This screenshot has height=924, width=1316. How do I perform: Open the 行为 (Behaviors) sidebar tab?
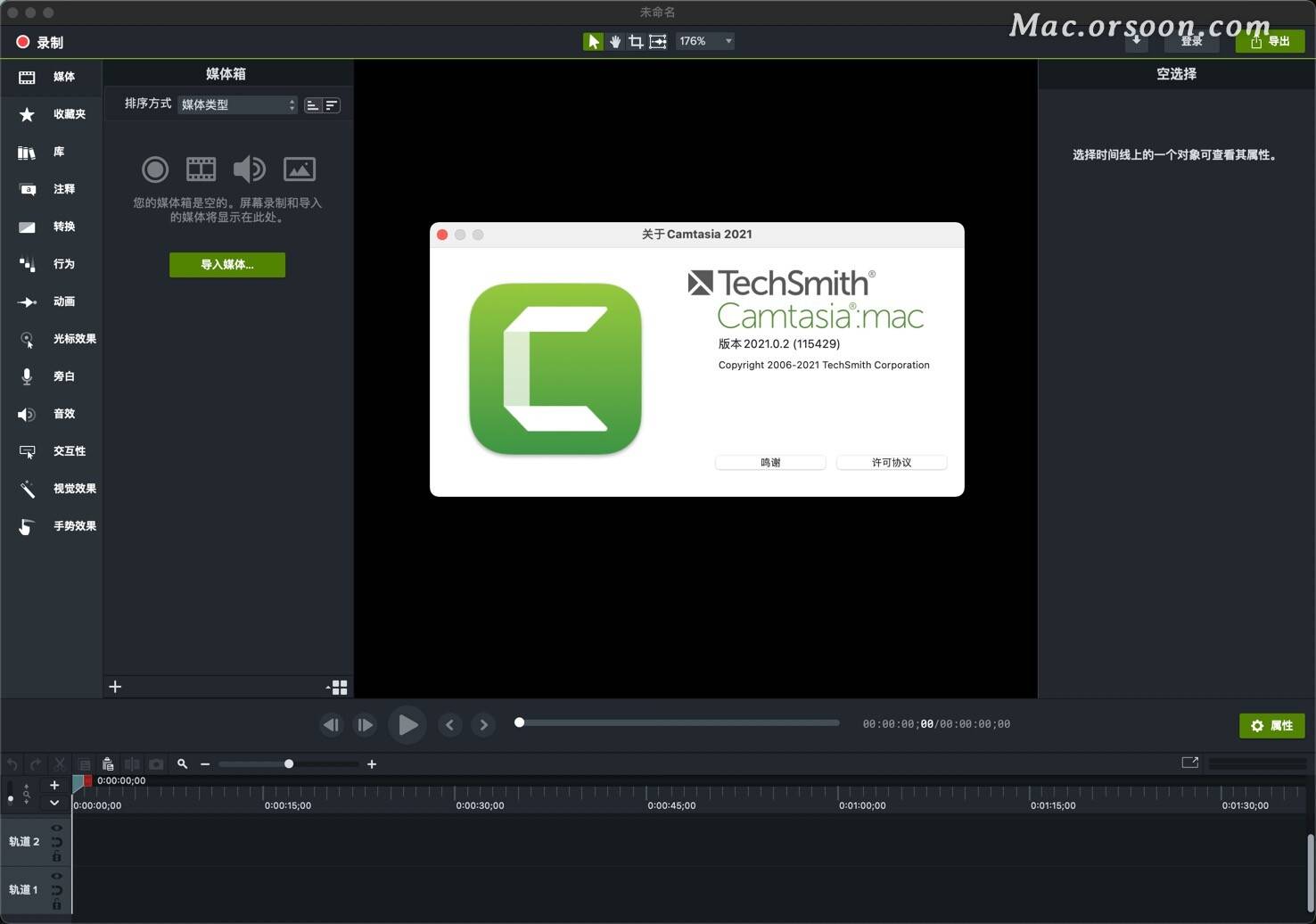coord(51,264)
